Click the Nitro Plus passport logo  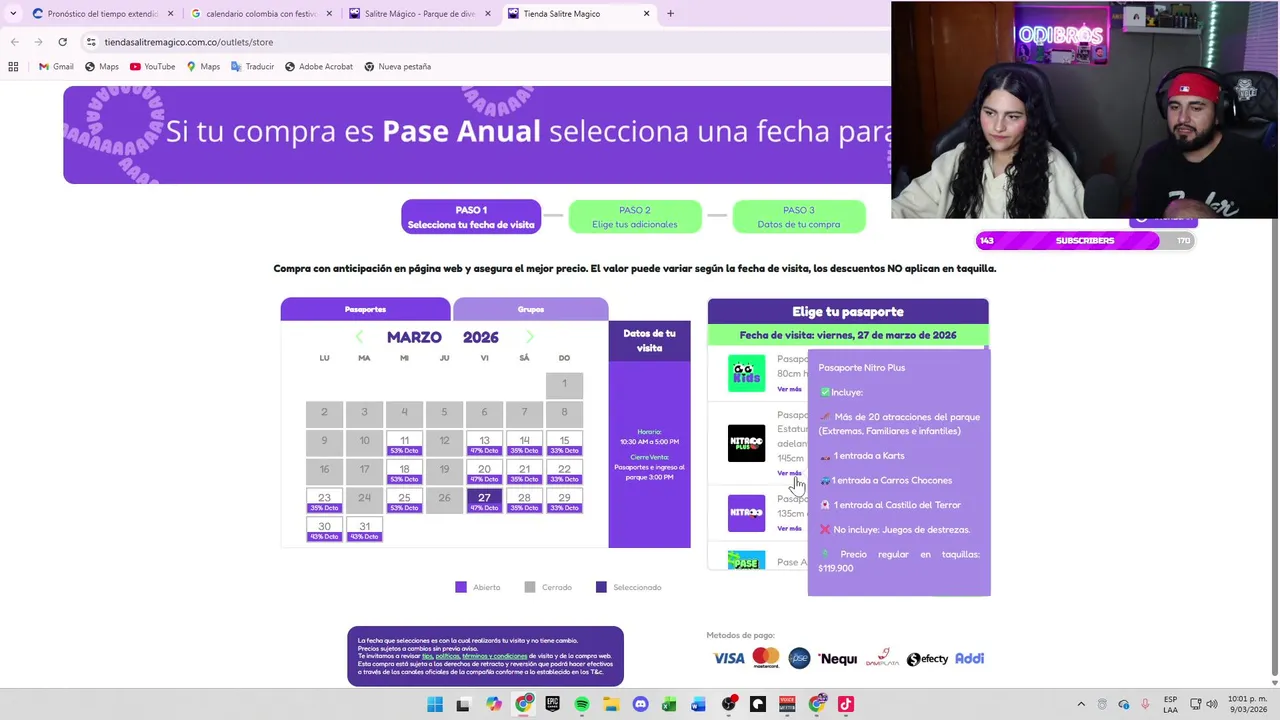(x=746, y=443)
